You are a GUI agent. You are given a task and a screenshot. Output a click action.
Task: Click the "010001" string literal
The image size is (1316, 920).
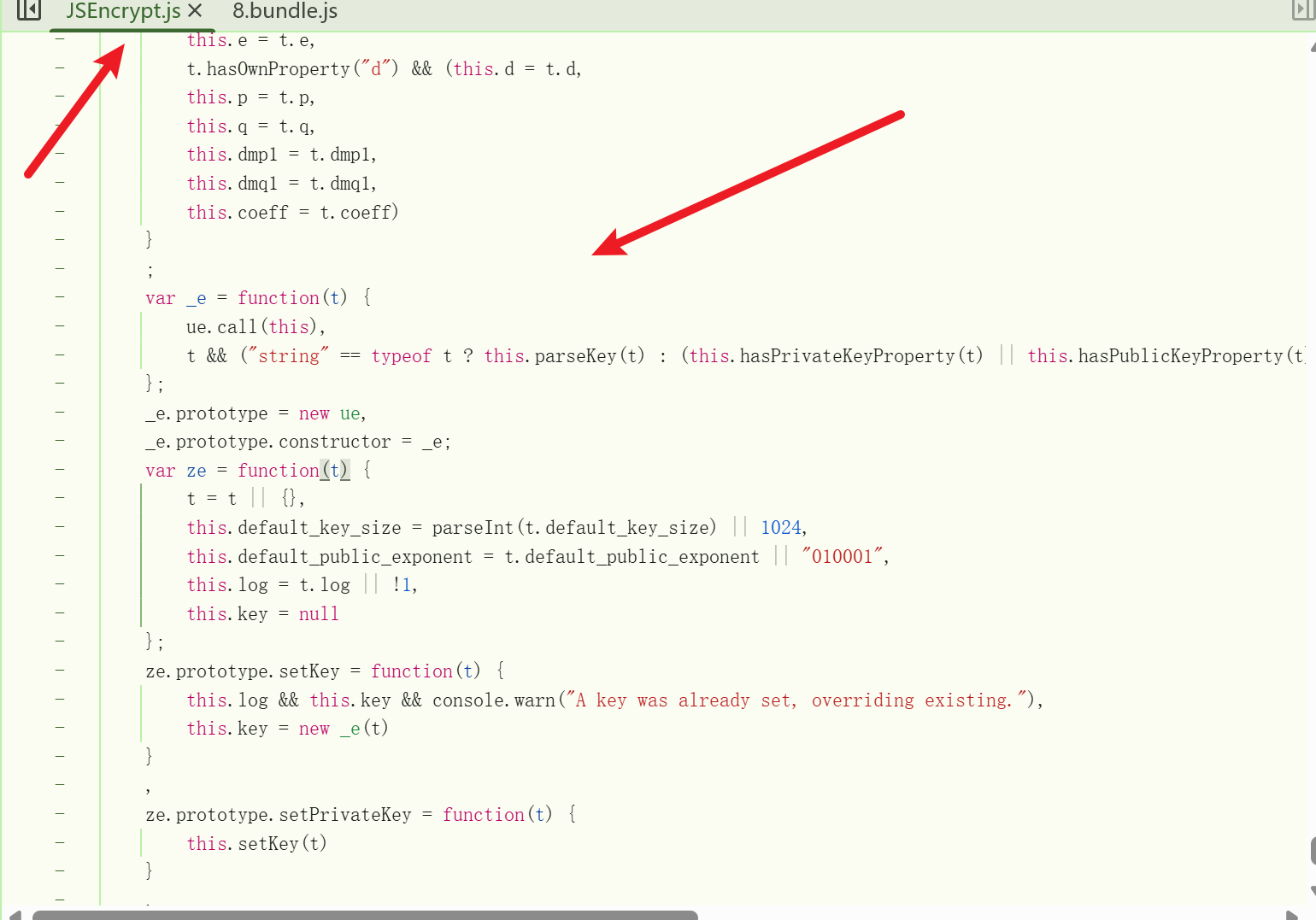tap(842, 557)
